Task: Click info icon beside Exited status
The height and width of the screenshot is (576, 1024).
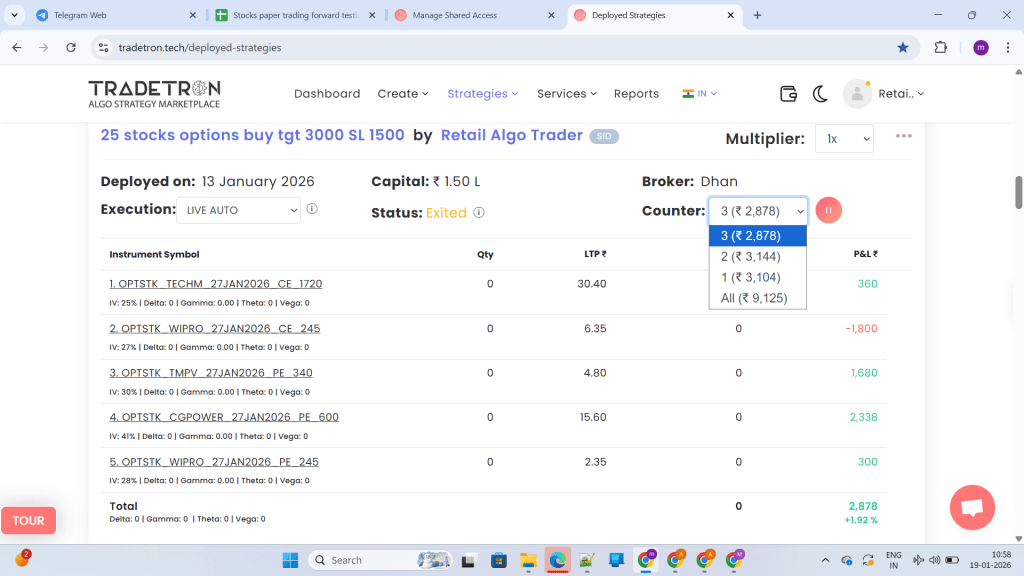Action: [479, 213]
